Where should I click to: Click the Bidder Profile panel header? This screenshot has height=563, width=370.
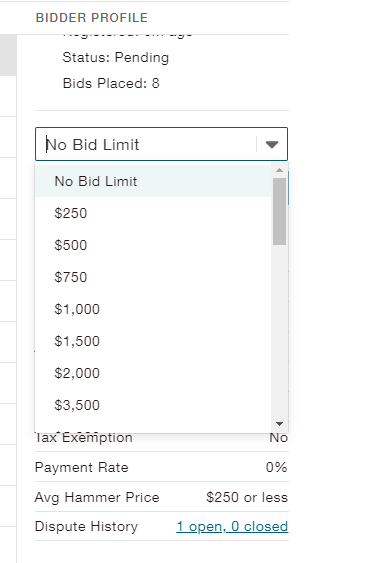(x=92, y=18)
